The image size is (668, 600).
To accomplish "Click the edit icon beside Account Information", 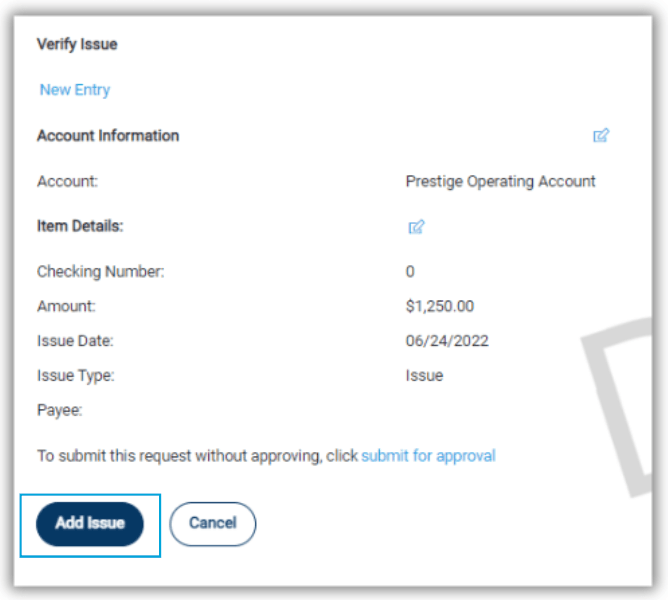I will pos(601,136).
